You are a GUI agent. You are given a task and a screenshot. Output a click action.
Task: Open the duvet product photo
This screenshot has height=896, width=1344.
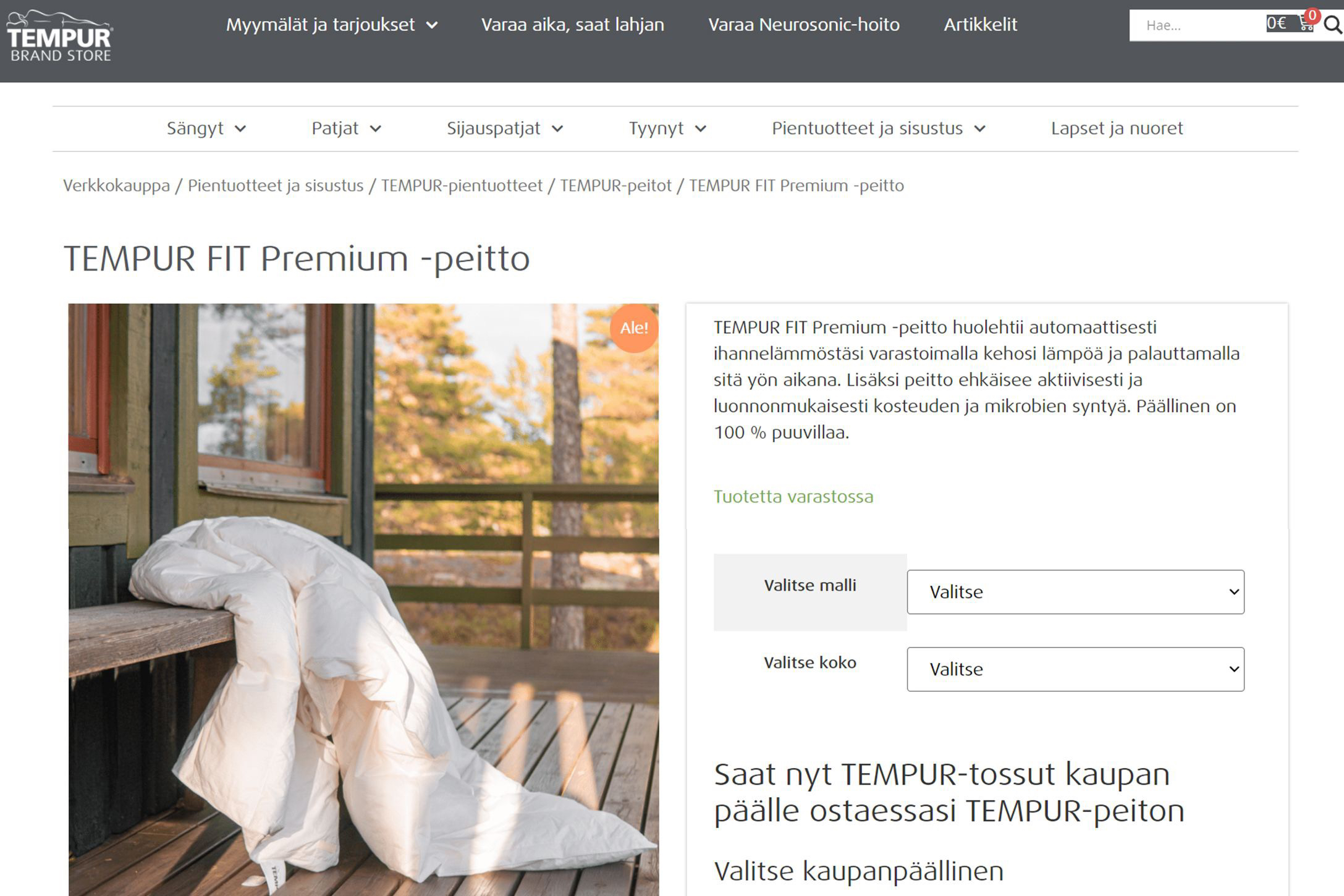point(363,599)
